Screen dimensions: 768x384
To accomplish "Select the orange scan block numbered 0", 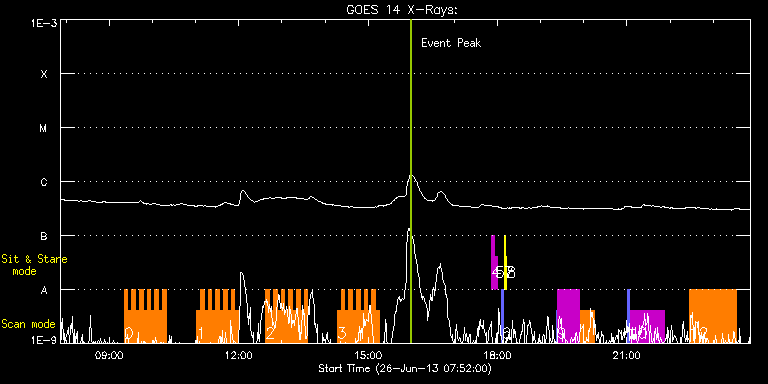I will [145, 316].
